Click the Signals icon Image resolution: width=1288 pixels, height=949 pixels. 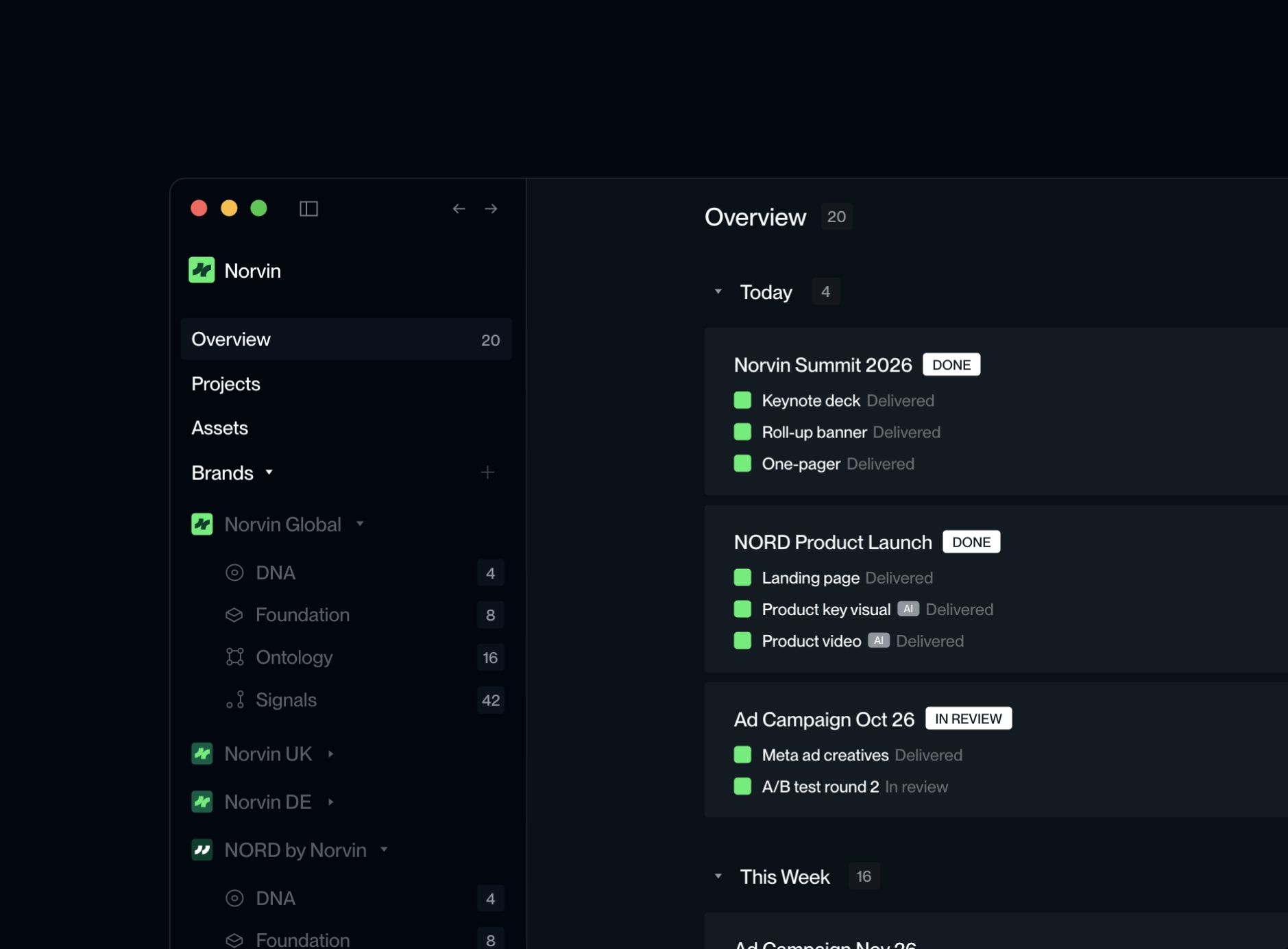234,700
